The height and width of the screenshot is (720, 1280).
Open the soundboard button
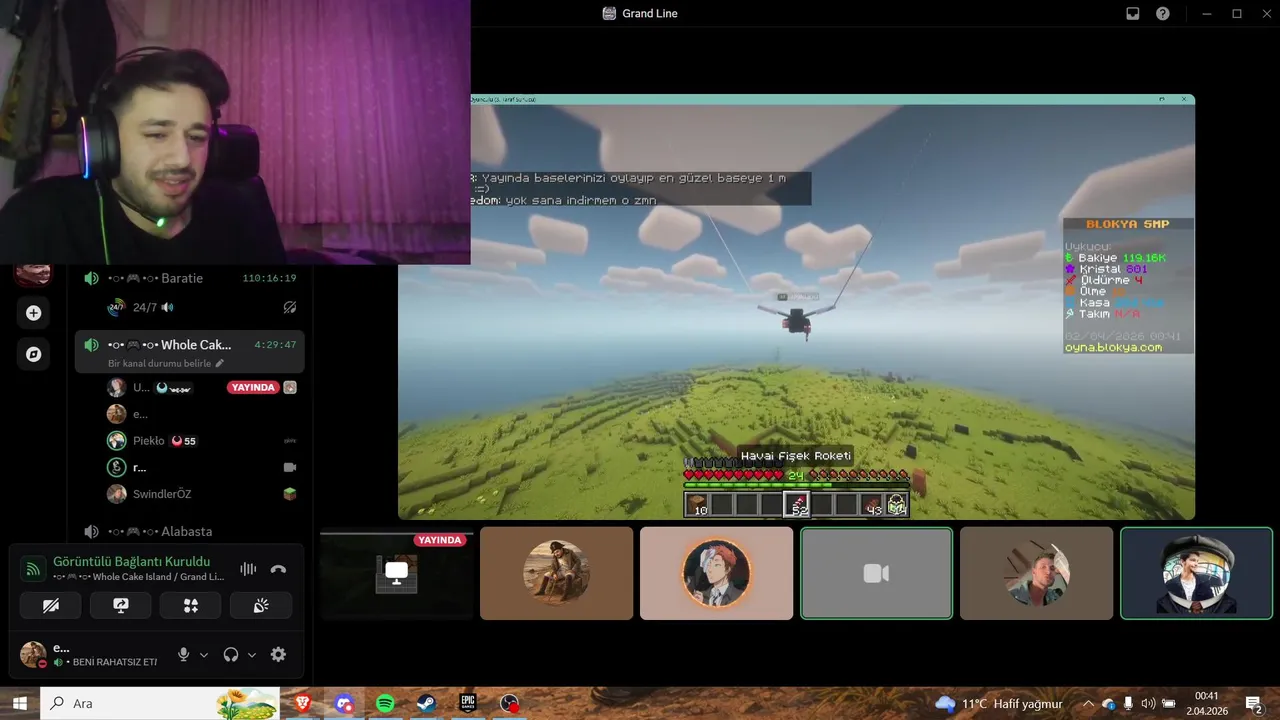[261, 605]
